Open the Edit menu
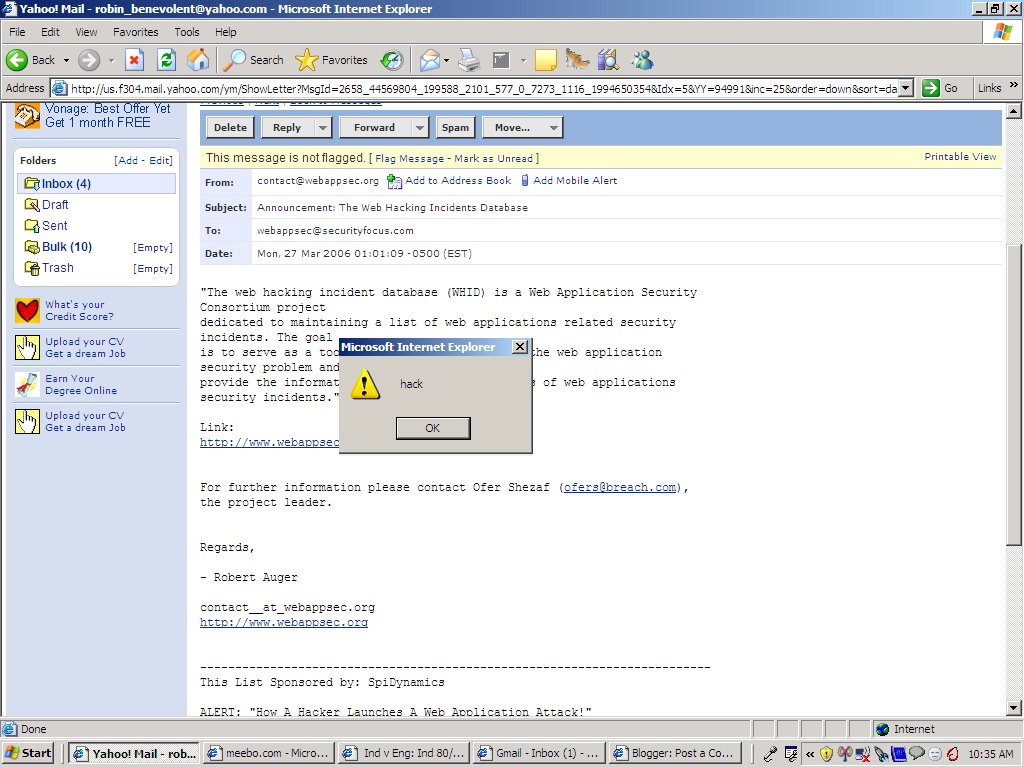Screen dimensions: 1024x768 tap(50, 32)
